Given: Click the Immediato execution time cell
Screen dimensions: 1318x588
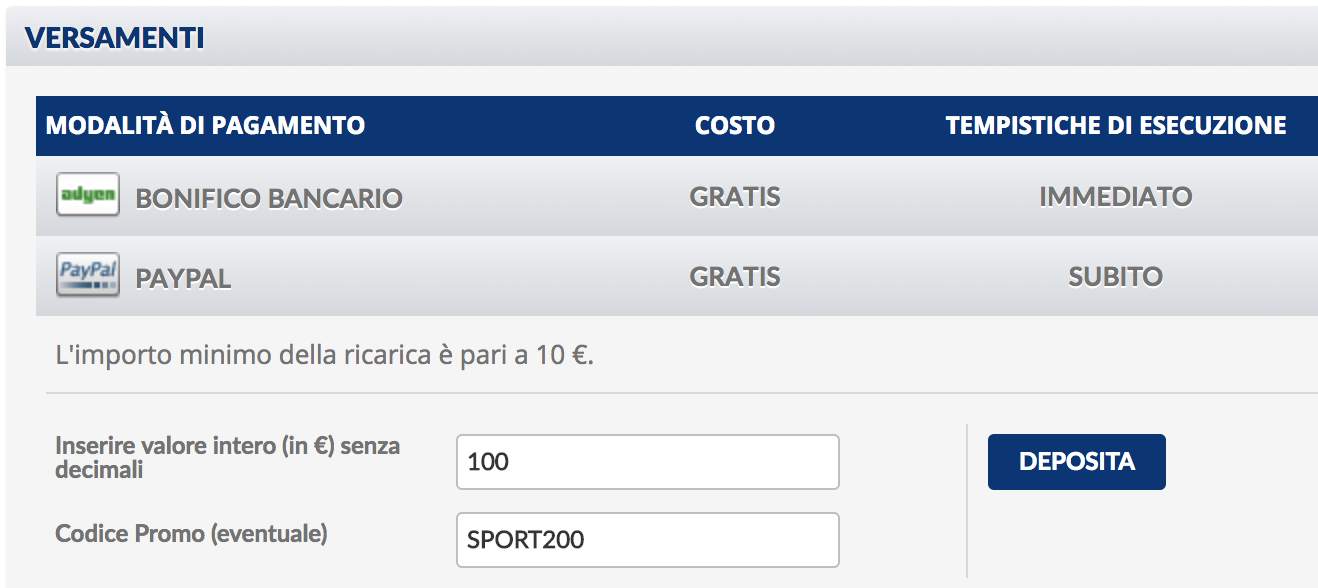Looking at the screenshot, I should [x=1115, y=196].
